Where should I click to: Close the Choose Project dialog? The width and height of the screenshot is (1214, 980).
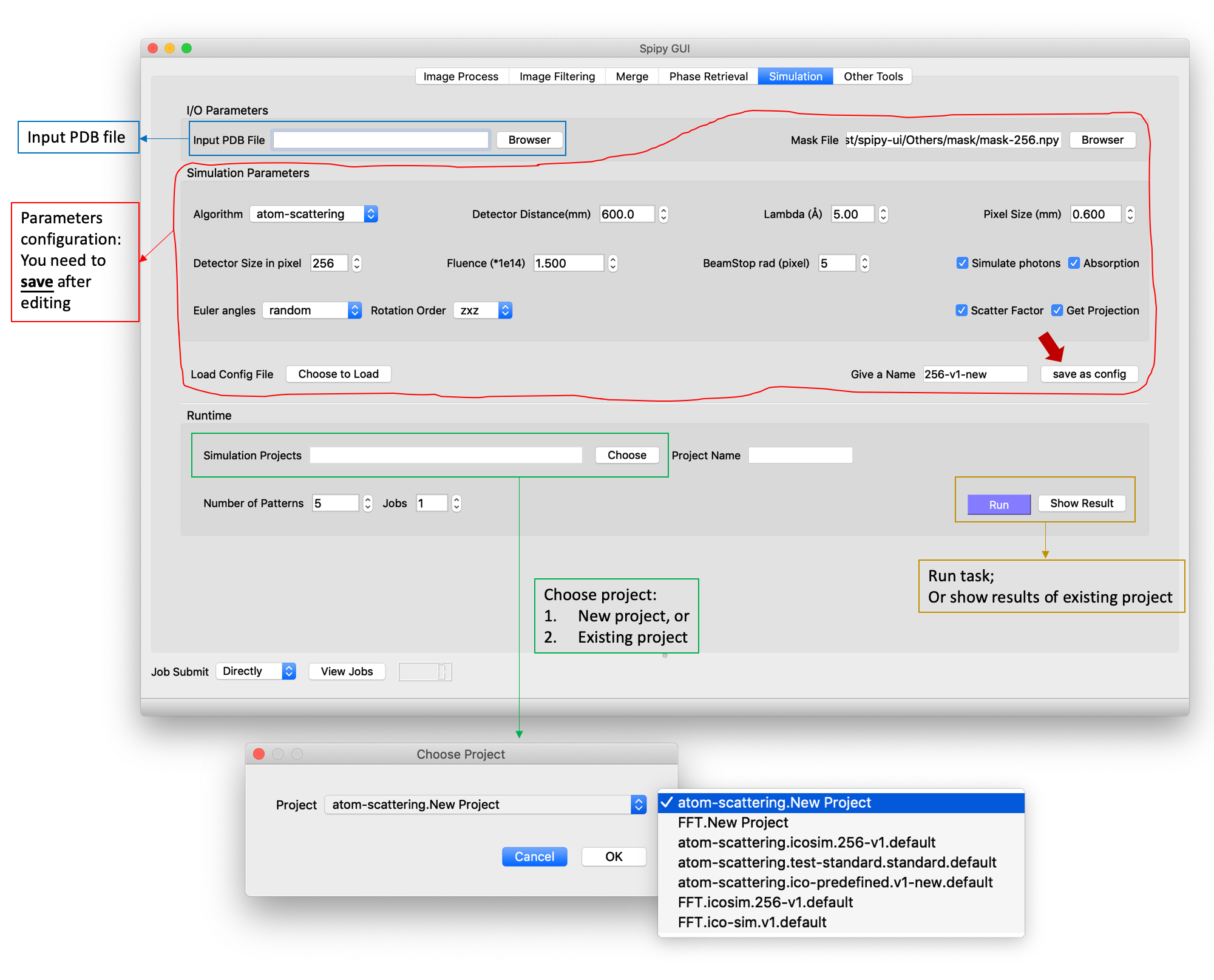259,754
